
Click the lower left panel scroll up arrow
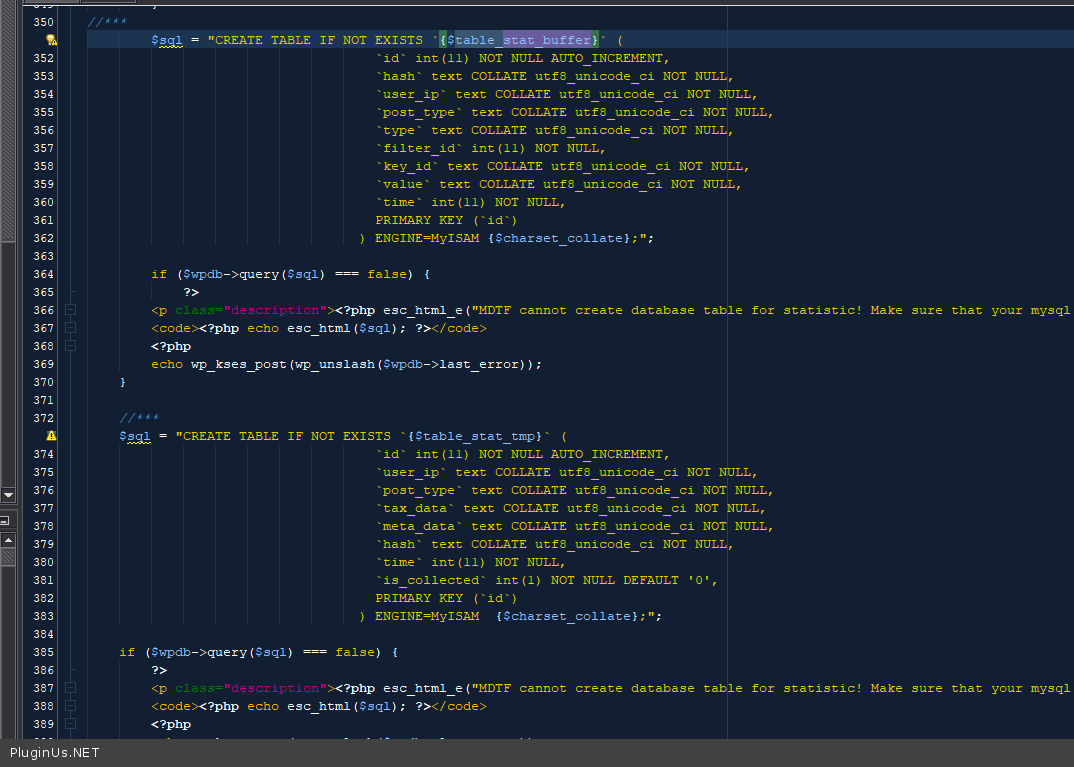(8, 540)
